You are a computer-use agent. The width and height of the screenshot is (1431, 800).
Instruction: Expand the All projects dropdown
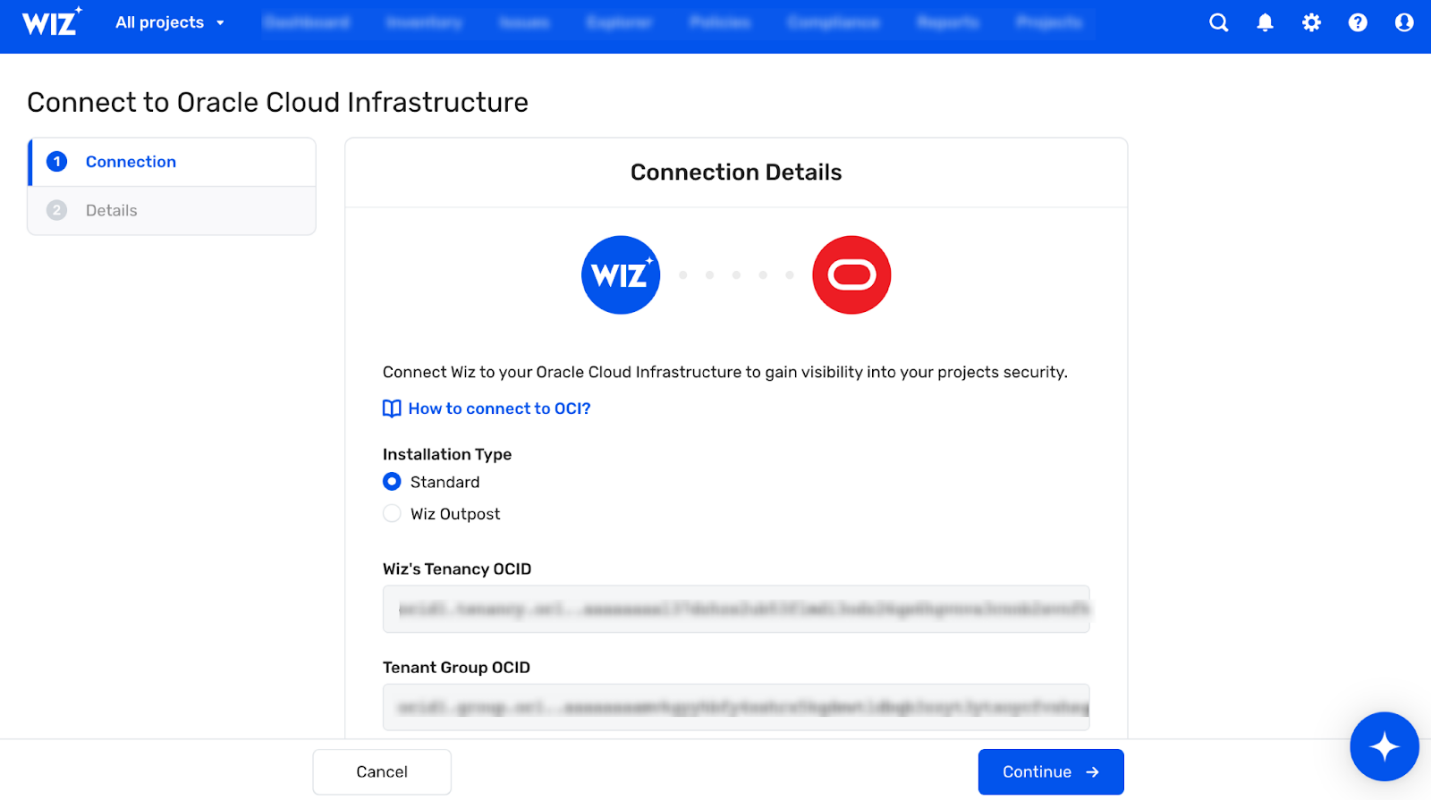pyautogui.click(x=170, y=22)
